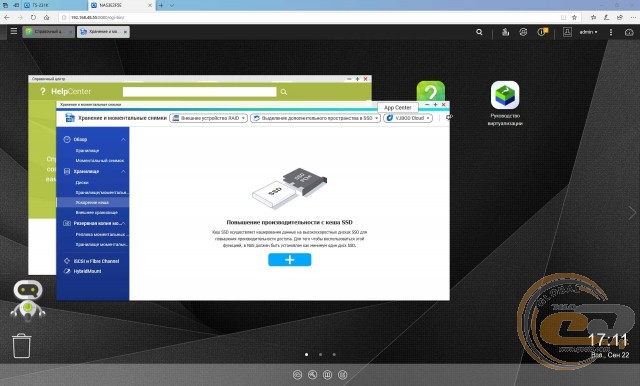The width and height of the screenshot is (640, 386).
Task: Open iSCSI и Fibre Channel section
Action: pos(92,261)
